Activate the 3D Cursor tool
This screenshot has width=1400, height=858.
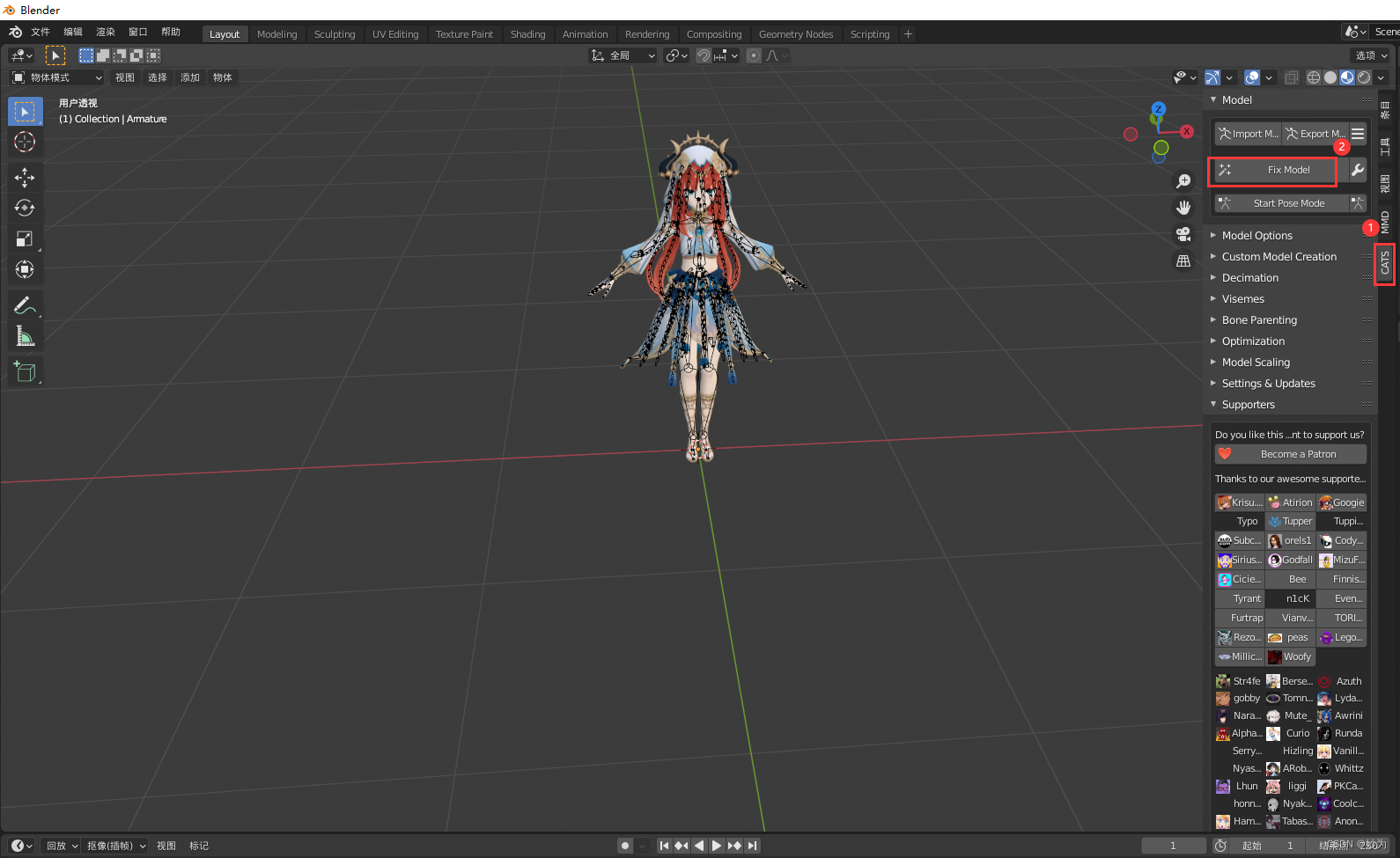pyautogui.click(x=25, y=142)
